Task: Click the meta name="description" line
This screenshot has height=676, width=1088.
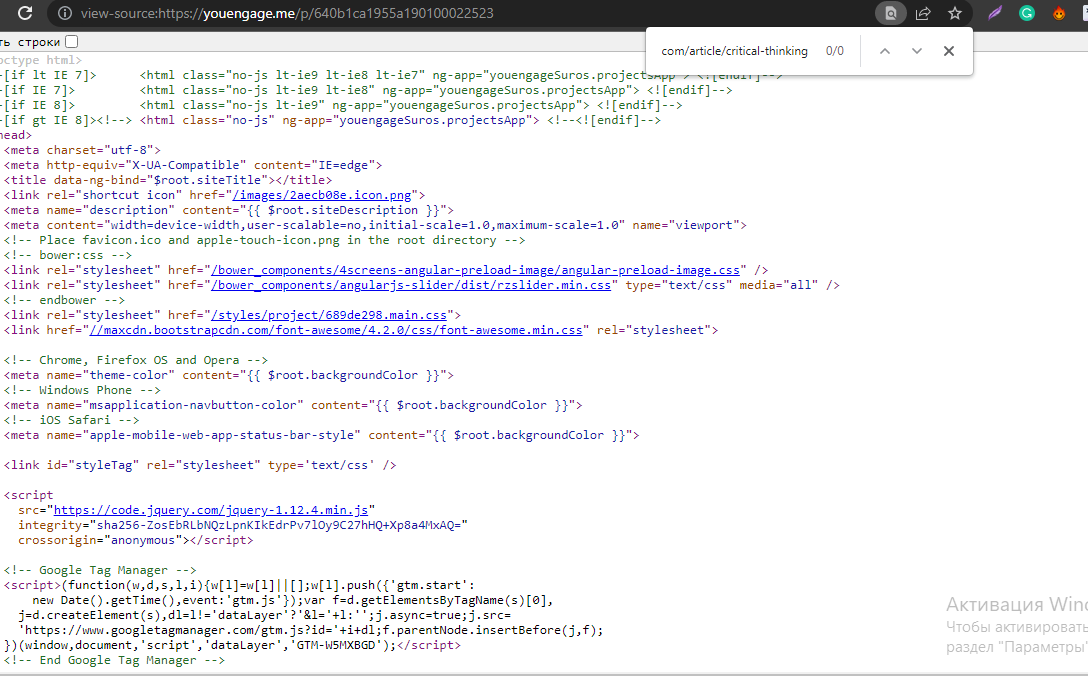Action: pyautogui.click(x=228, y=210)
